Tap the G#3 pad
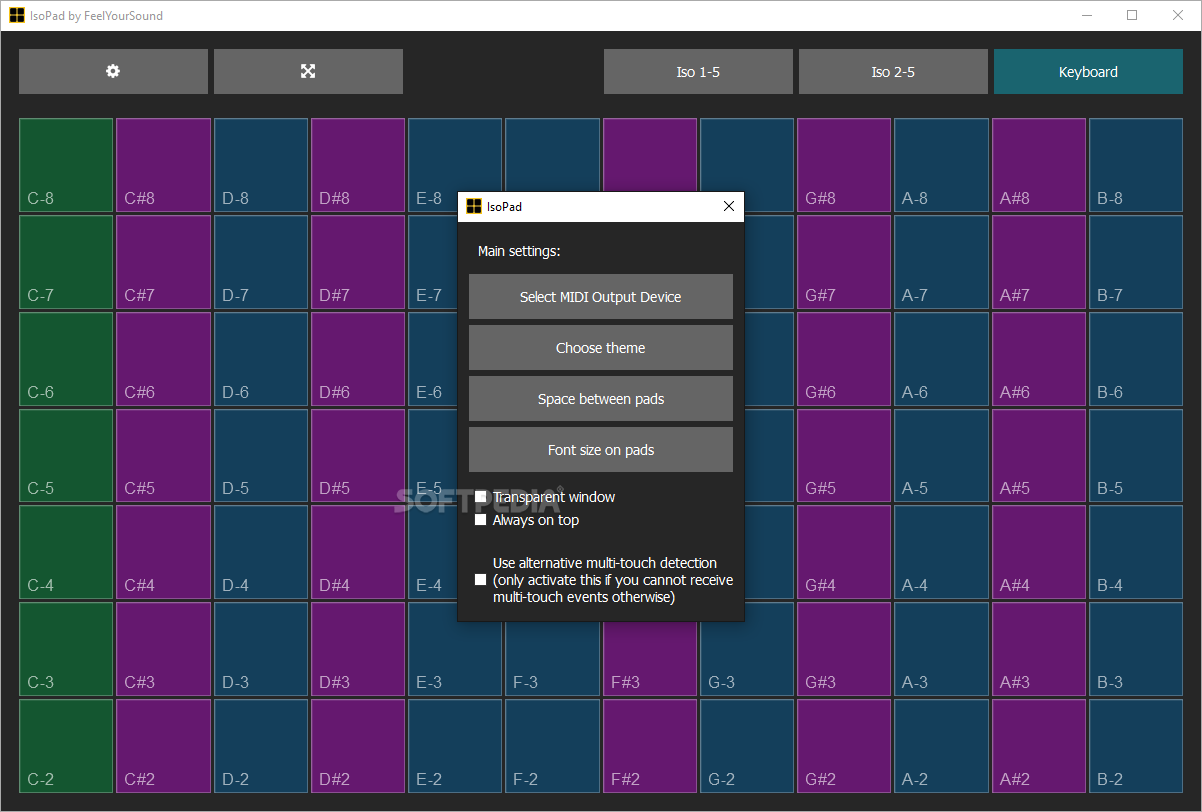 tap(844, 650)
